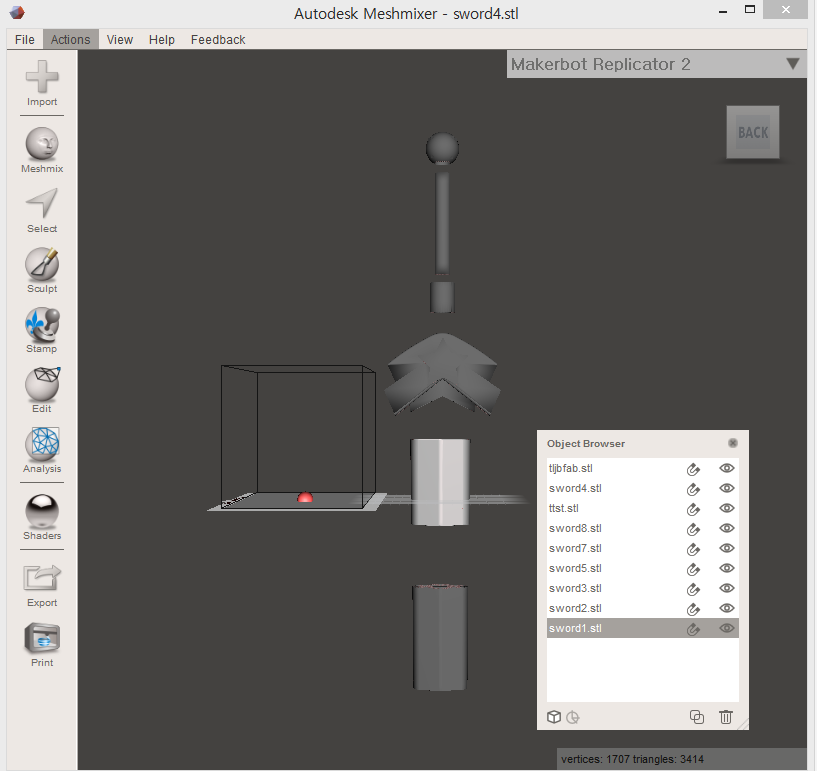Screen dimensions: 817x771
Task: Toggle visibility of sword5.stl
Action: tap(727, 568)
